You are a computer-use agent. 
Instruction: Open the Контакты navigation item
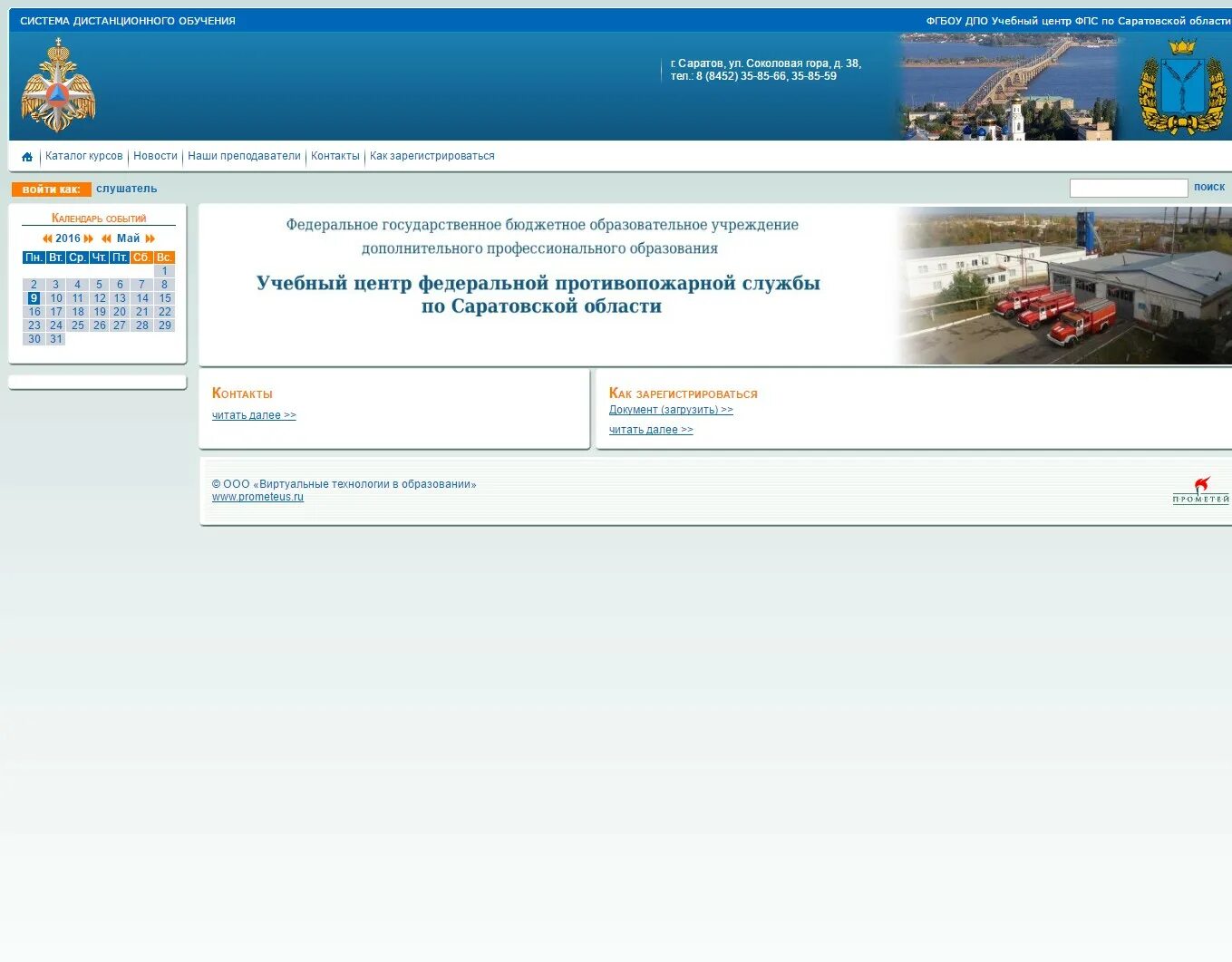click(335, 156)
